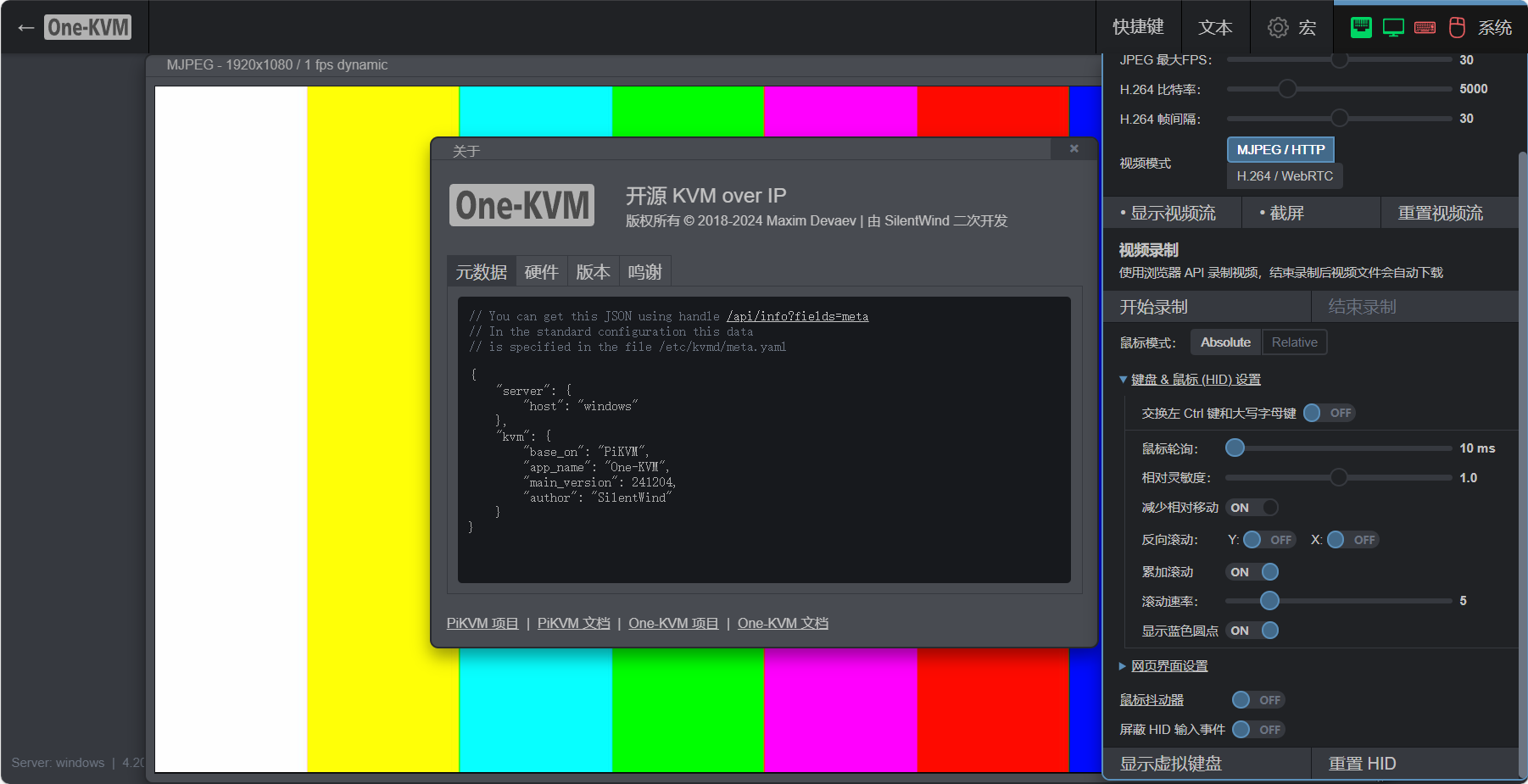
Task: Click the red keyboard status icon
Action: 1425,28
